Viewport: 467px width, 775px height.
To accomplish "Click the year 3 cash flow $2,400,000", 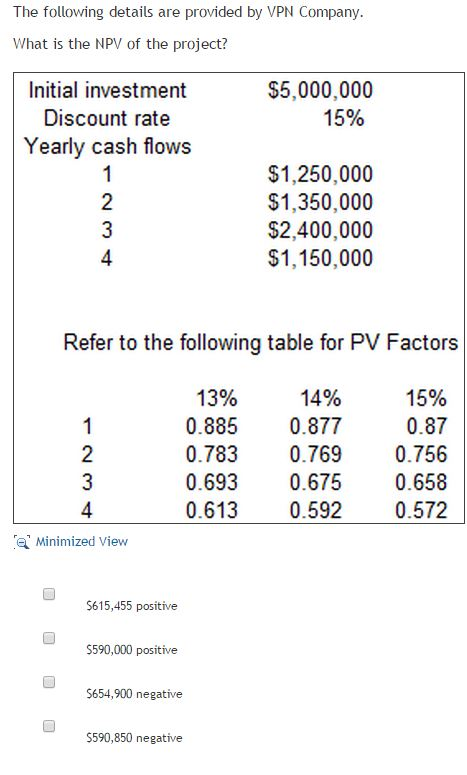I will tap(320, 230).
